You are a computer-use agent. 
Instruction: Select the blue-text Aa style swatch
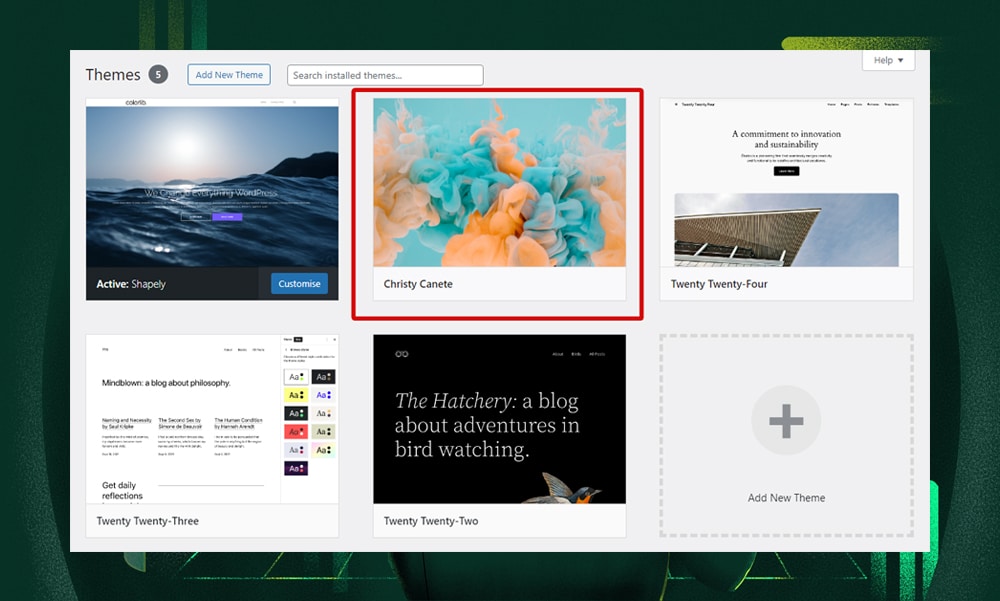click(323, 395)
